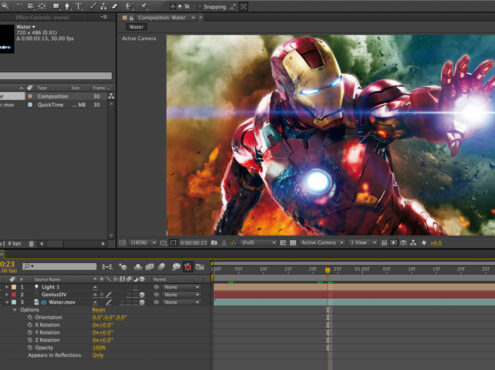Click the composition mini-flowchart icon in timeline
This screenshot has height=370, width=495.
pos(107,267)
